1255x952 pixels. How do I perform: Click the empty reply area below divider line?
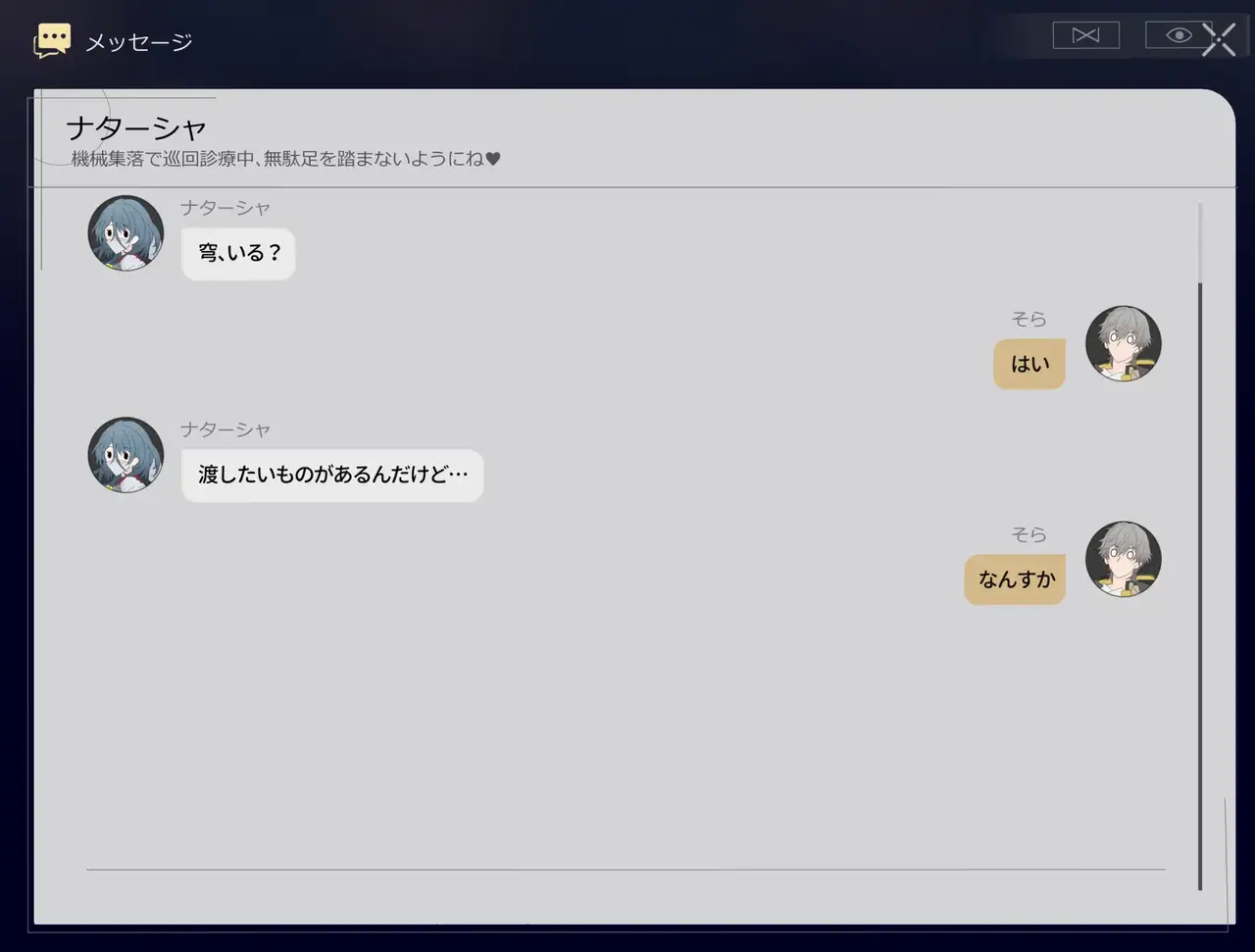click(x=626, y=895)
